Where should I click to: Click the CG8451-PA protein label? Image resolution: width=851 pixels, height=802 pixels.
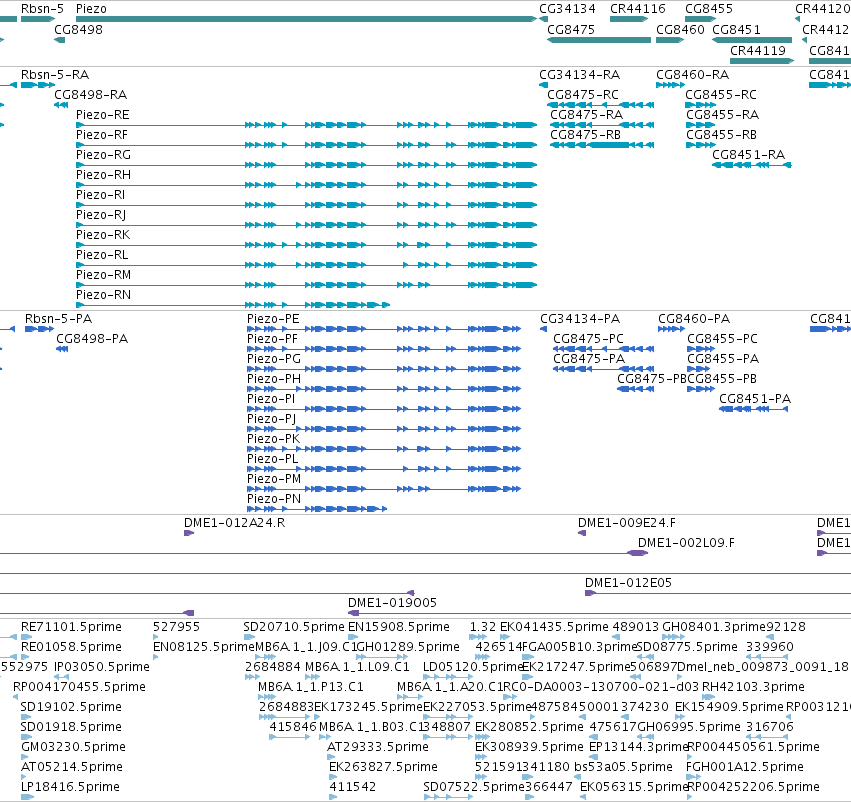click(755, 399)
